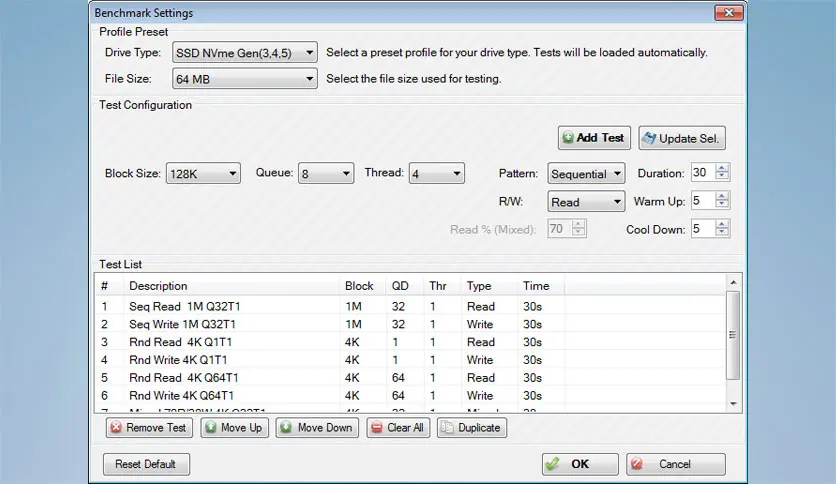Increase the Warm Up value

722,196
